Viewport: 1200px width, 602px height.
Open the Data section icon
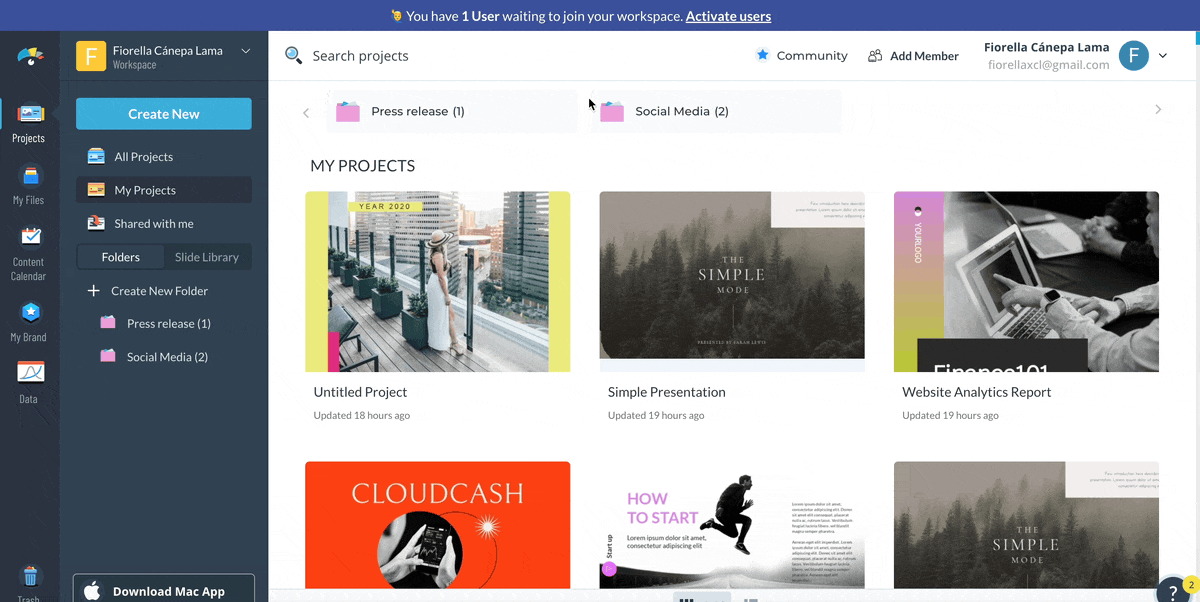click(x=30, y=373)
